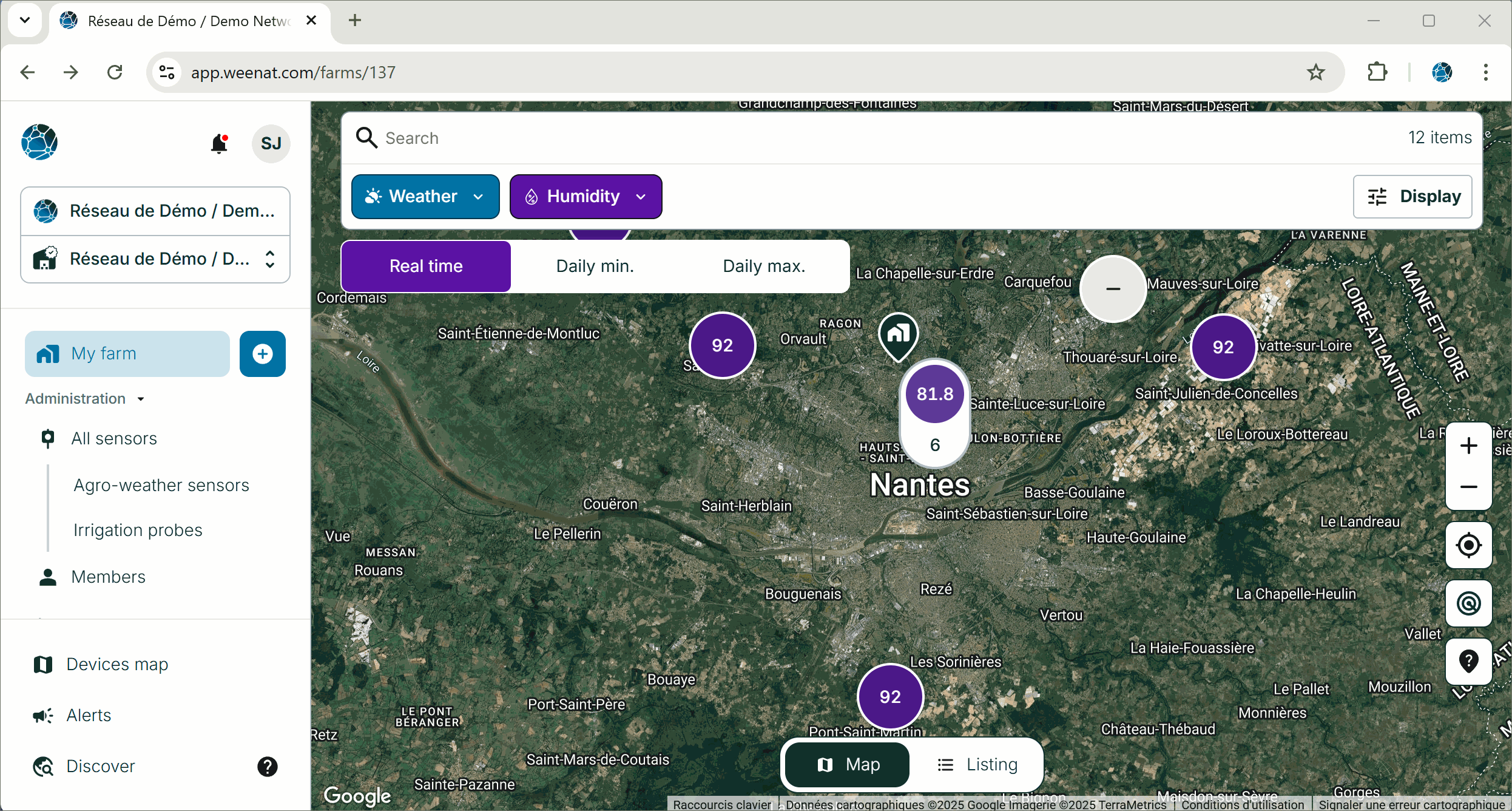This screenshot has width=1512, height=811.
Task: Switch to Listing view
Action: 977,765
